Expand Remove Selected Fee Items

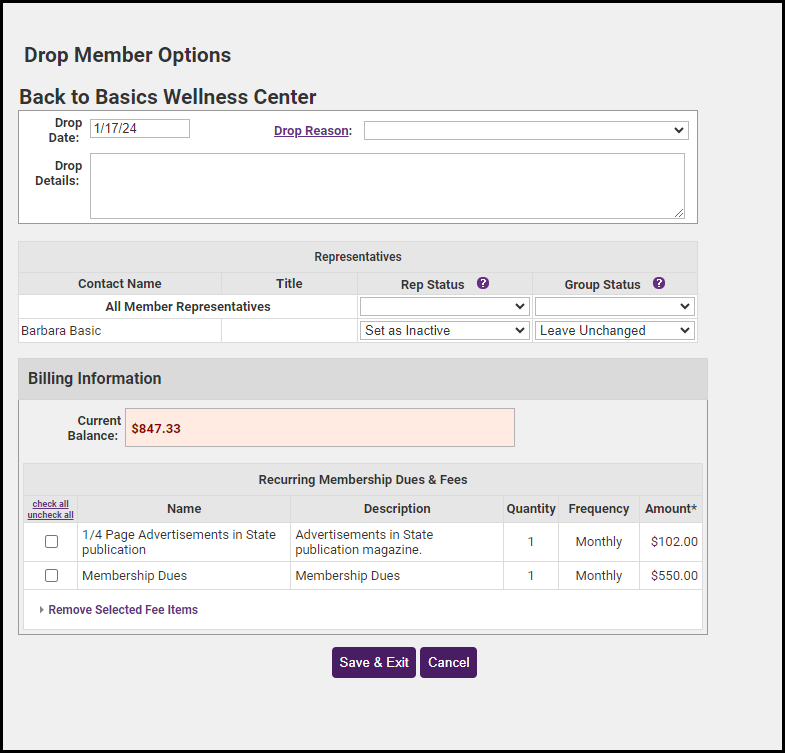tap(122, 610)
